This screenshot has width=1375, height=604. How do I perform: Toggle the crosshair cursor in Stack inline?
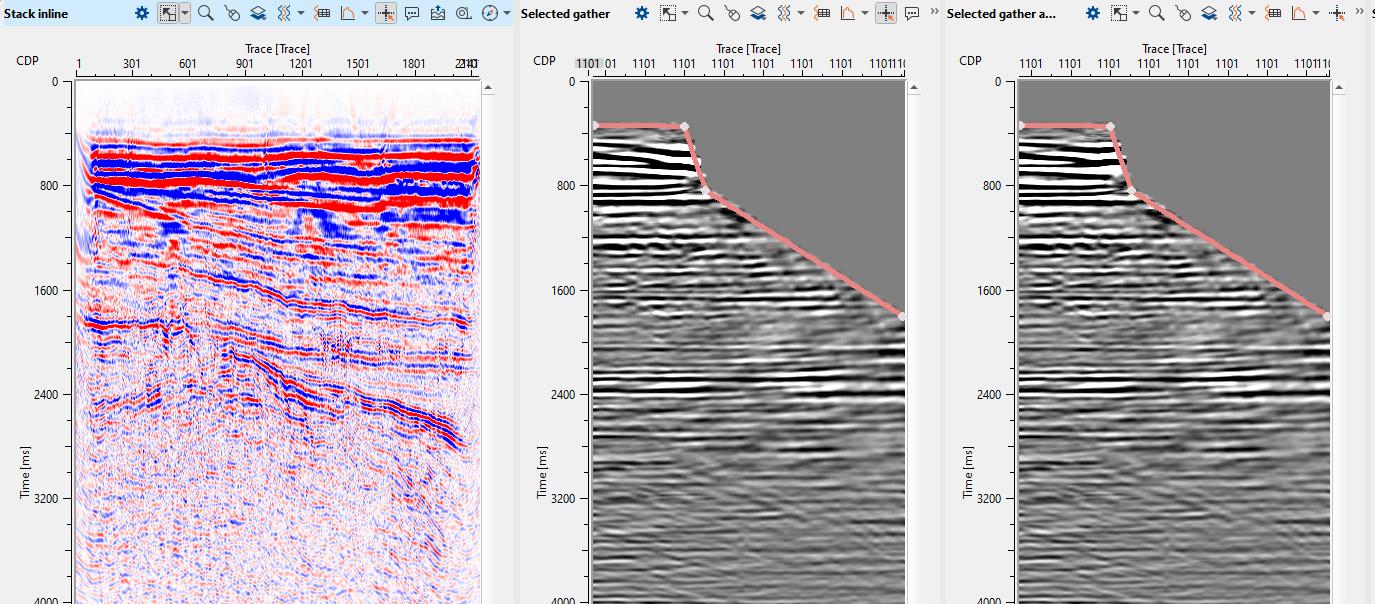click(386, 13)
